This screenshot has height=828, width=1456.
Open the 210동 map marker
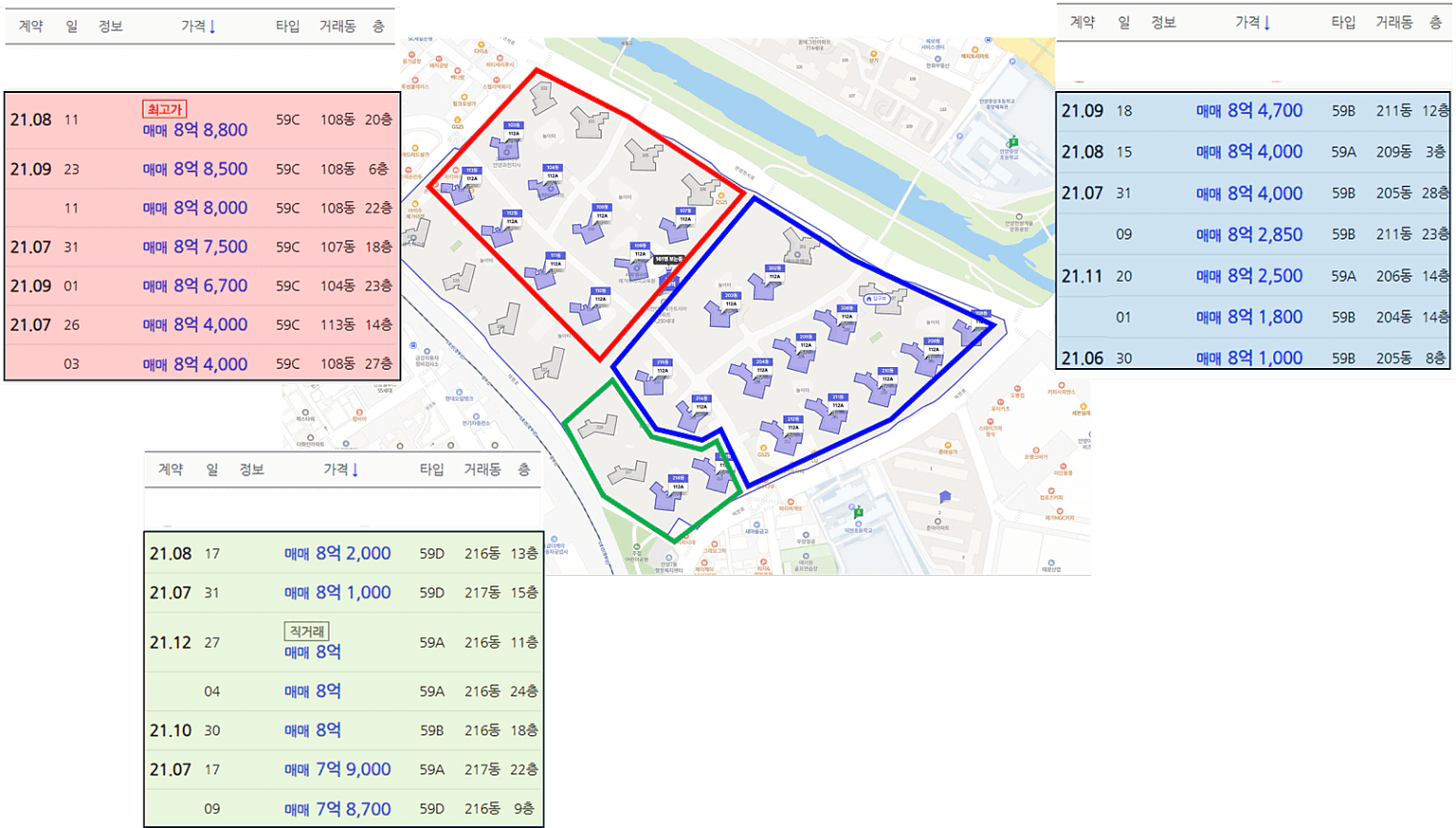click(x=888, y=375)
